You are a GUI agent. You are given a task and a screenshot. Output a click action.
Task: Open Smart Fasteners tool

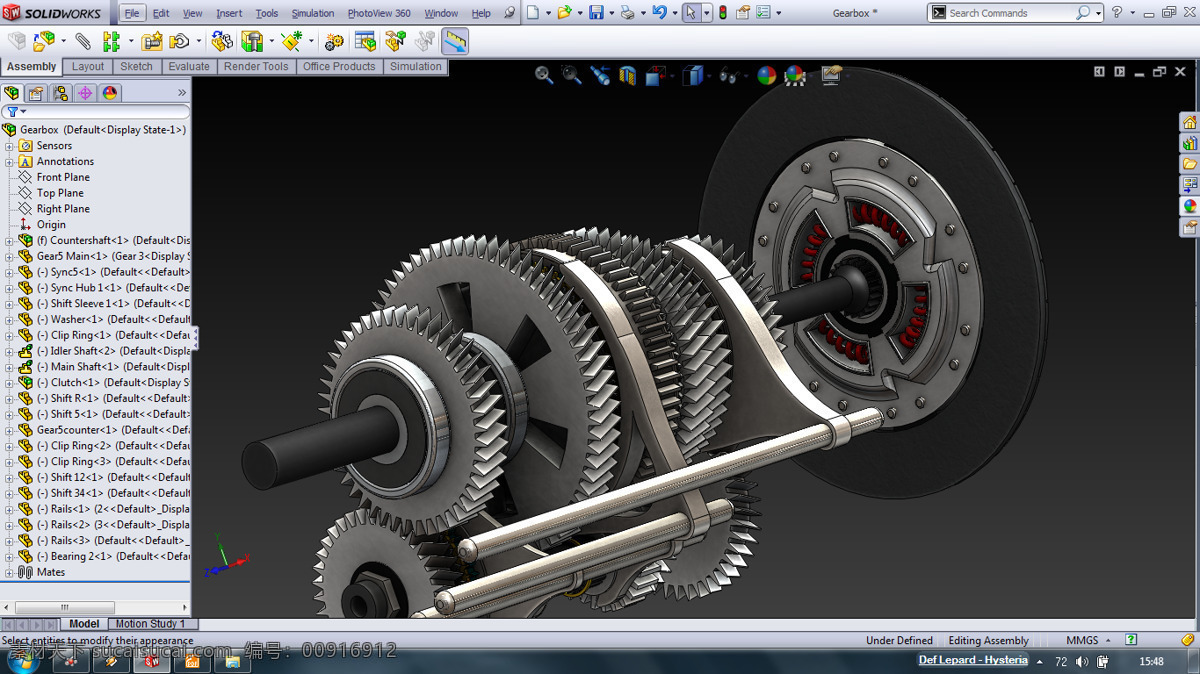click(151, 41)
